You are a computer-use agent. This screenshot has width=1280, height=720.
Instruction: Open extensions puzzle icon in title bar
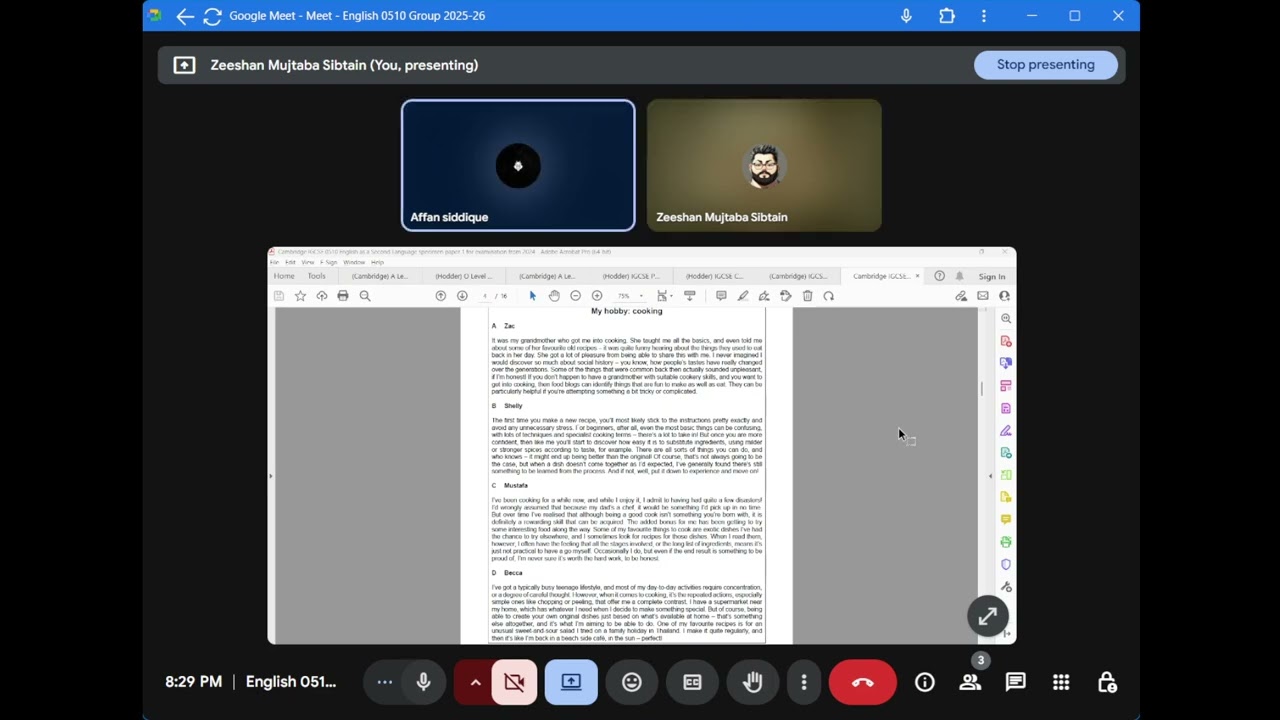point(947,16)
